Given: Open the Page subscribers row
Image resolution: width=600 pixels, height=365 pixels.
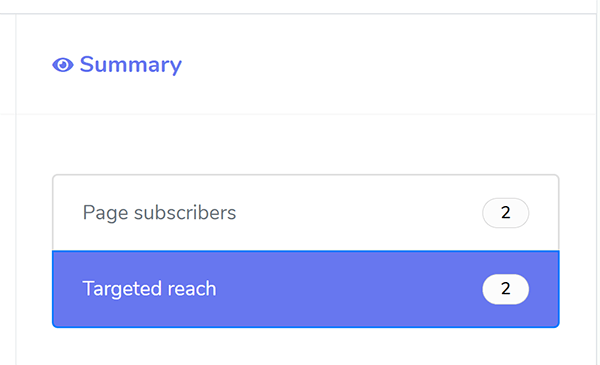Looking at the screenshot, I should click(x=306, y=213).
